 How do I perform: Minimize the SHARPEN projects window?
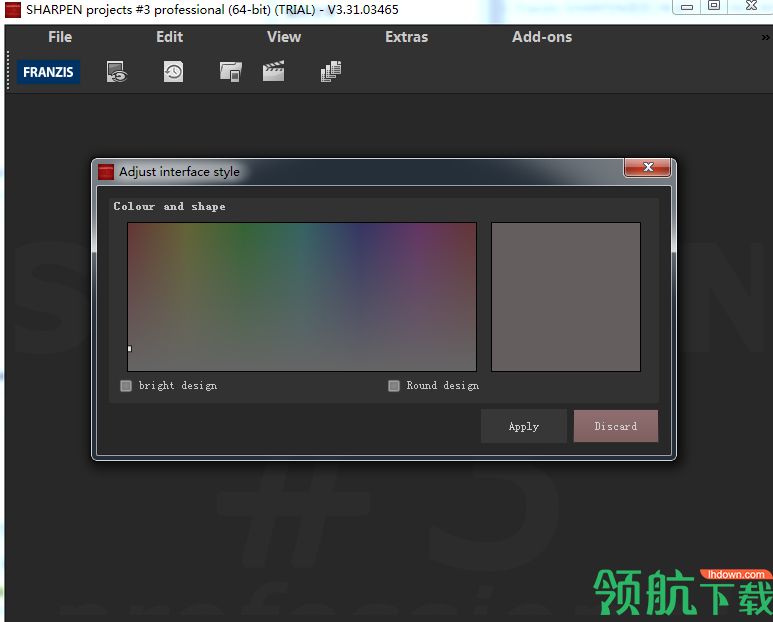pos(687,7)
